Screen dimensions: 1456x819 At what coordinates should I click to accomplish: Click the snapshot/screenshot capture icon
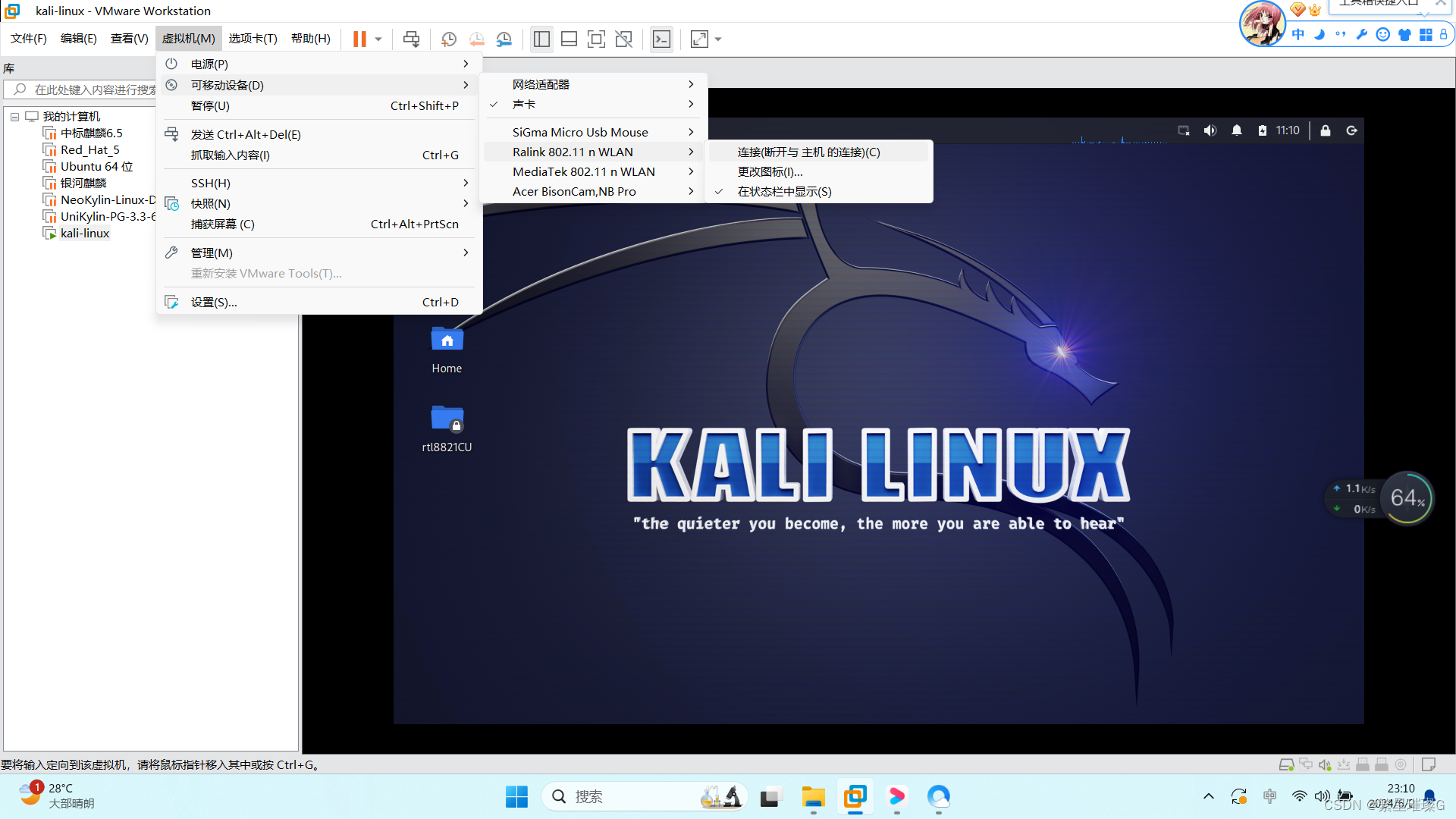(x=448, y=39)
